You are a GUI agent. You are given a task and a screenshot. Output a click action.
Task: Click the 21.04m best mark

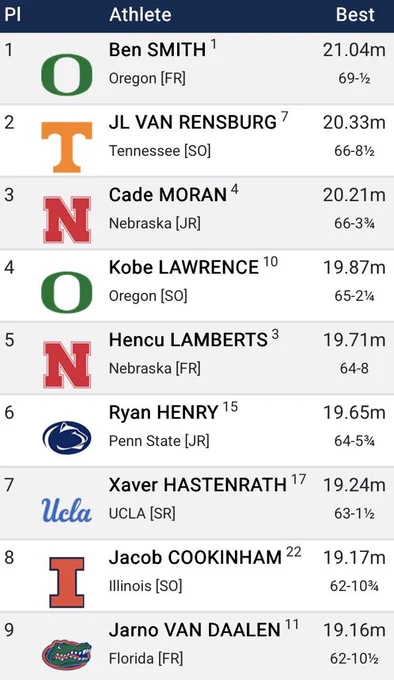(x=354, y=50)
